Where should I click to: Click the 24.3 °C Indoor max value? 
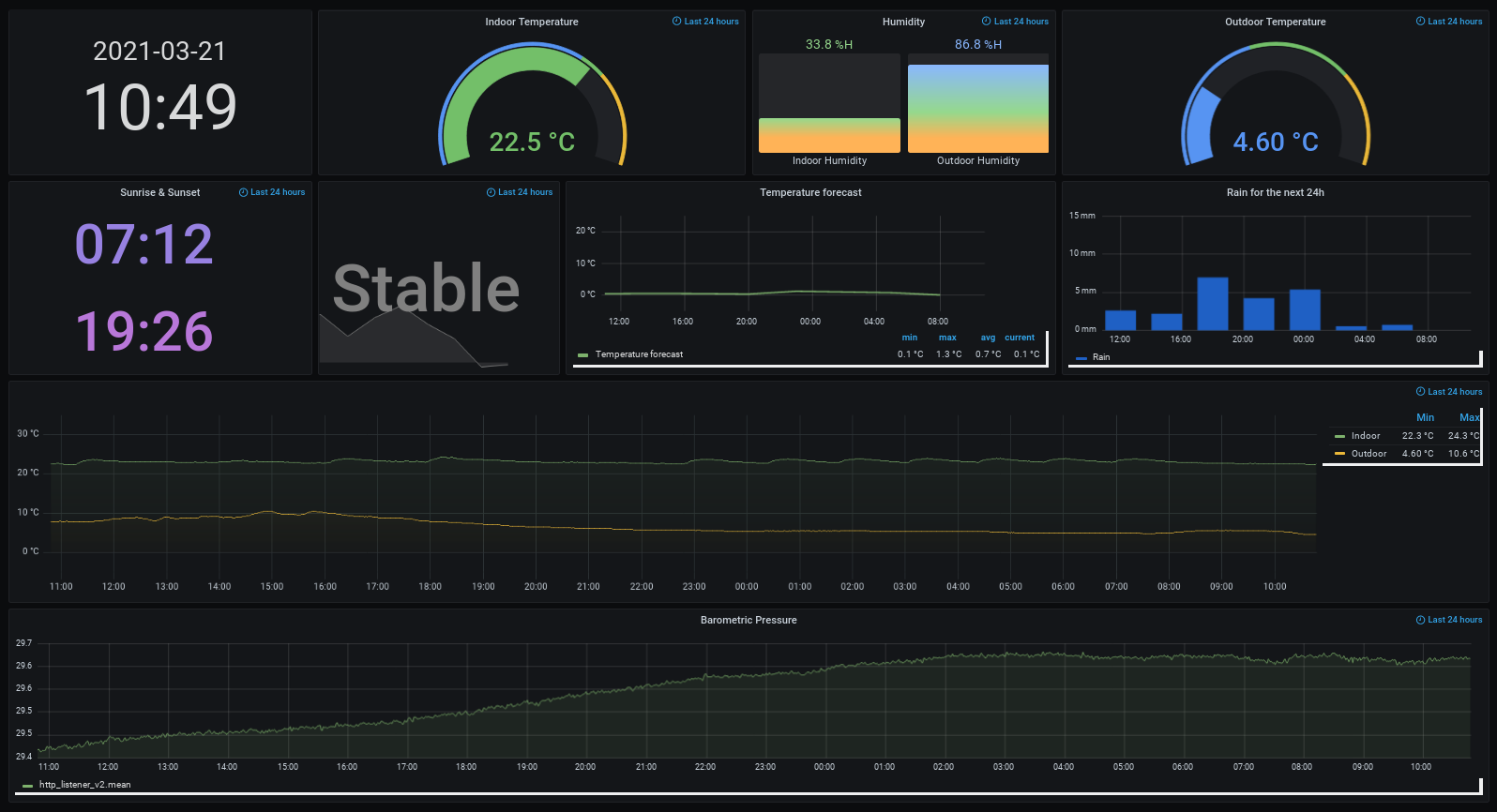[1463, 436]
